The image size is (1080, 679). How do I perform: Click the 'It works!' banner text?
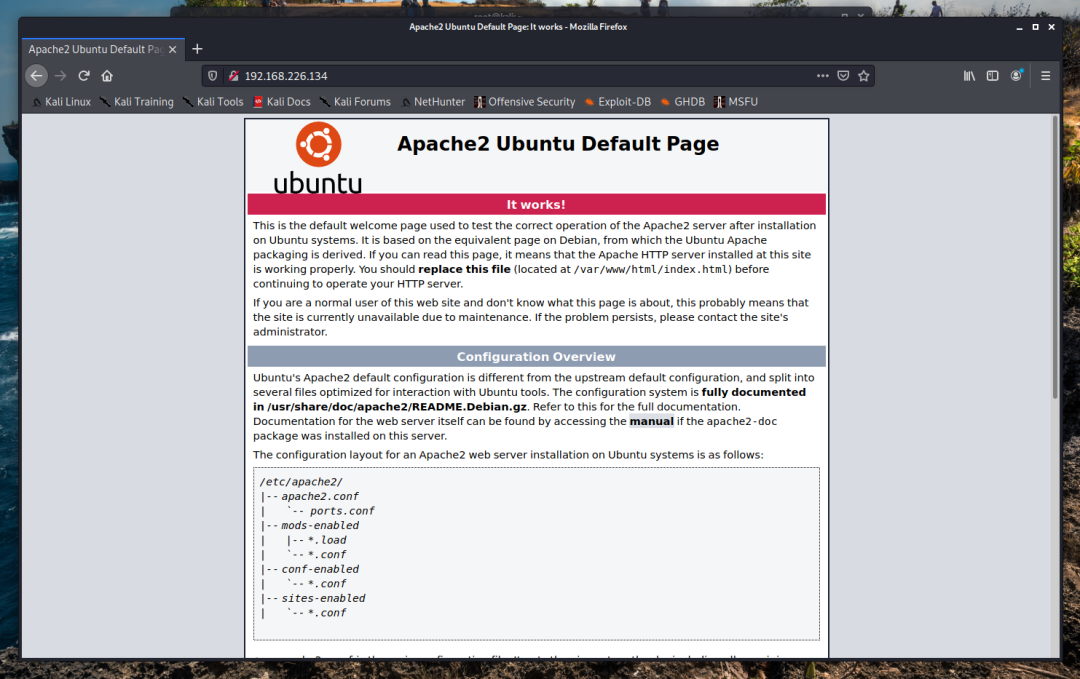tap(536, 205)
